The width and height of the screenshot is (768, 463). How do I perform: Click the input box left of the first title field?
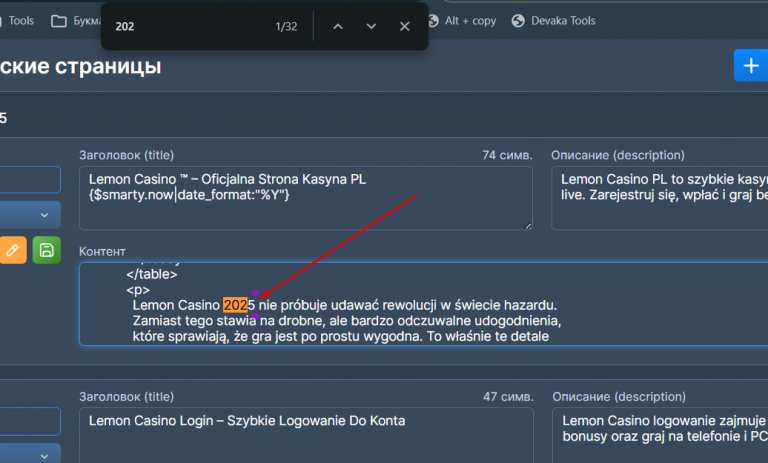click(x=30, y=180)
